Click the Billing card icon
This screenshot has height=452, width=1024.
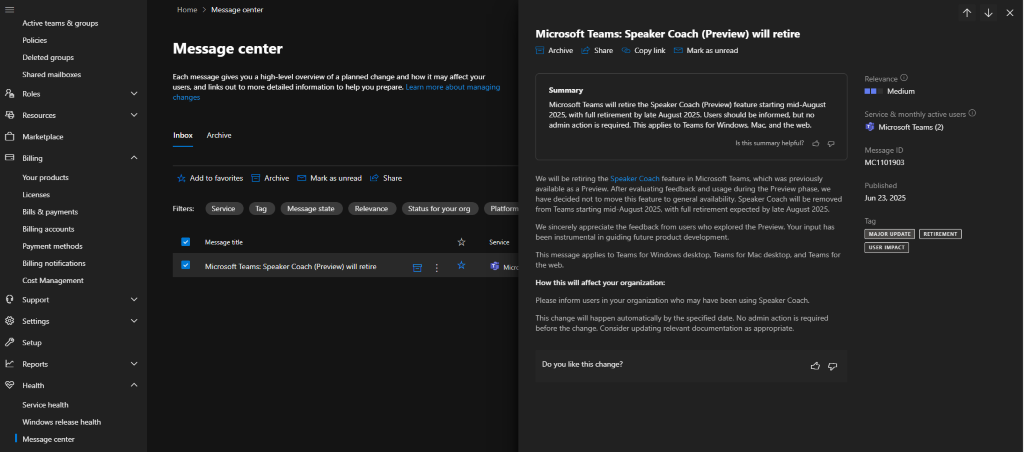coord(9,158)
